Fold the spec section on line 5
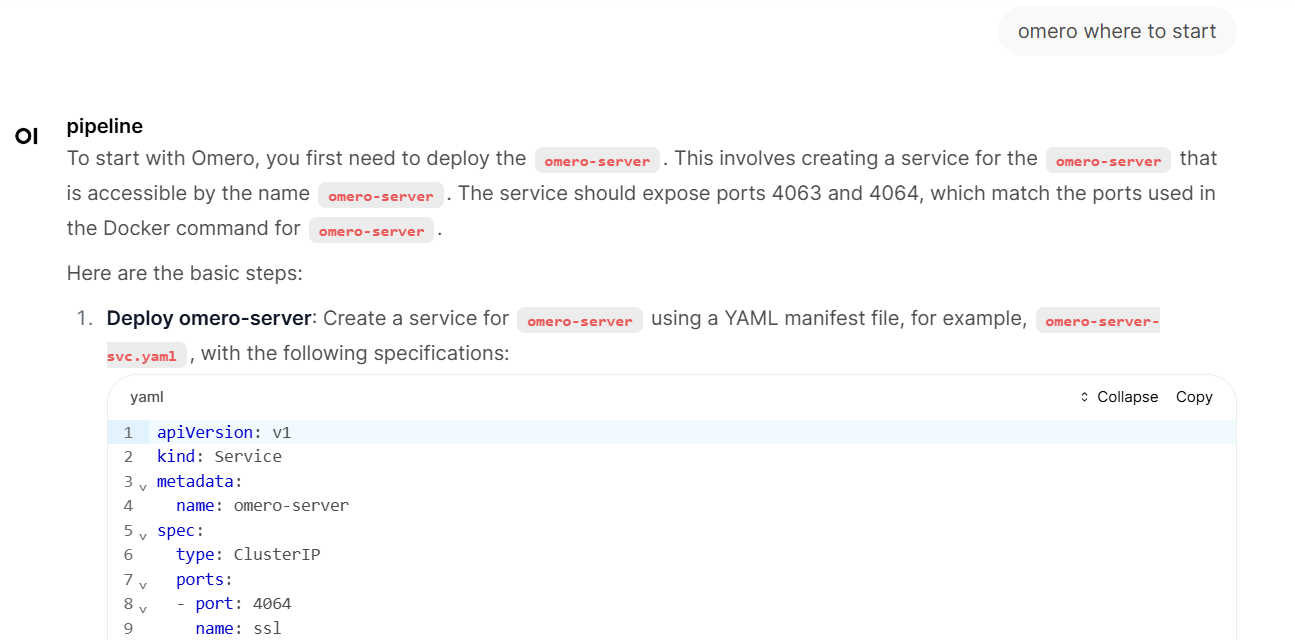This screenshot has width=1295, height=640. pos(143,535)
